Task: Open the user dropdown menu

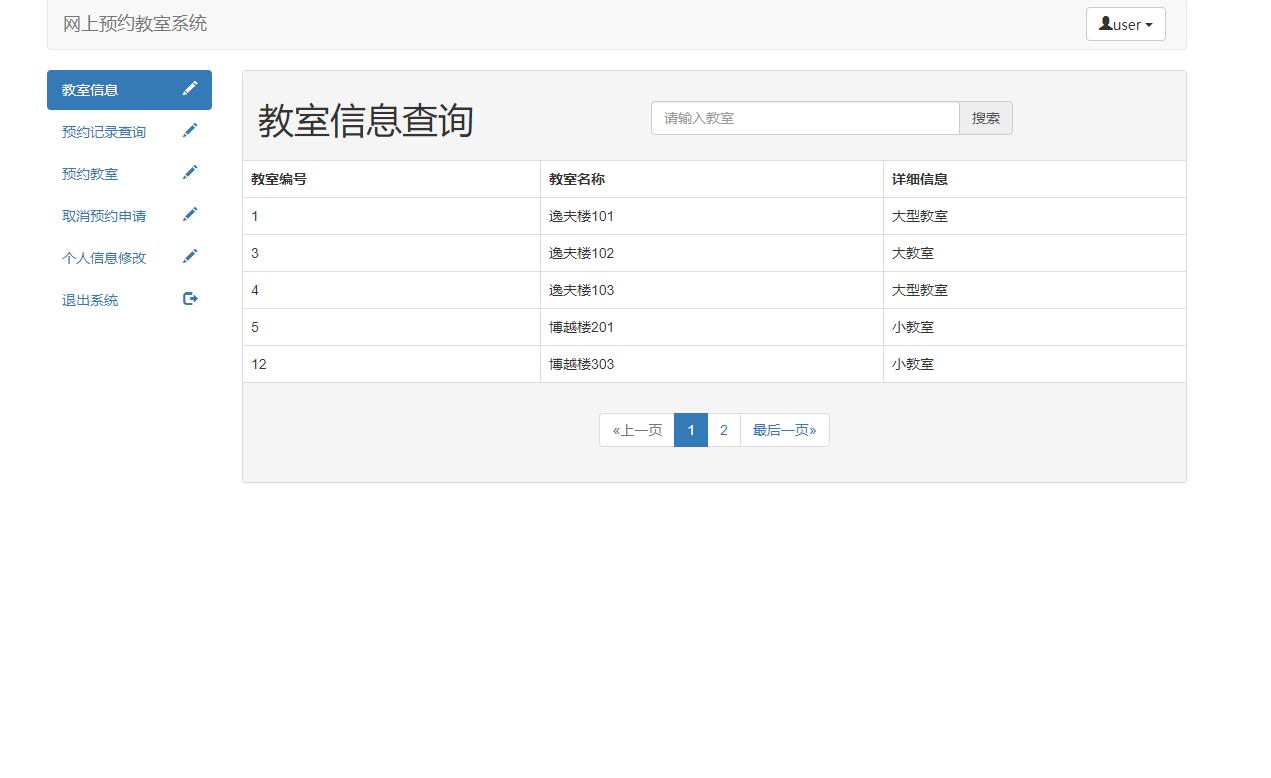Action: tap(1126, 23)
